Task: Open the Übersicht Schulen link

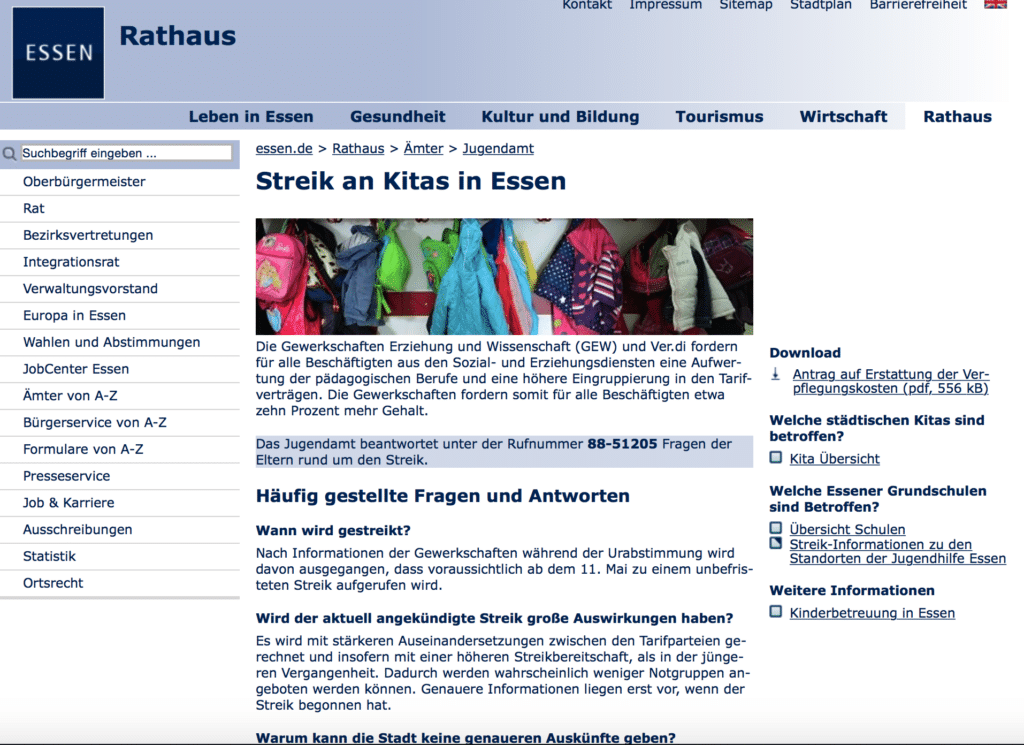Action: click(x=847, y=530)
